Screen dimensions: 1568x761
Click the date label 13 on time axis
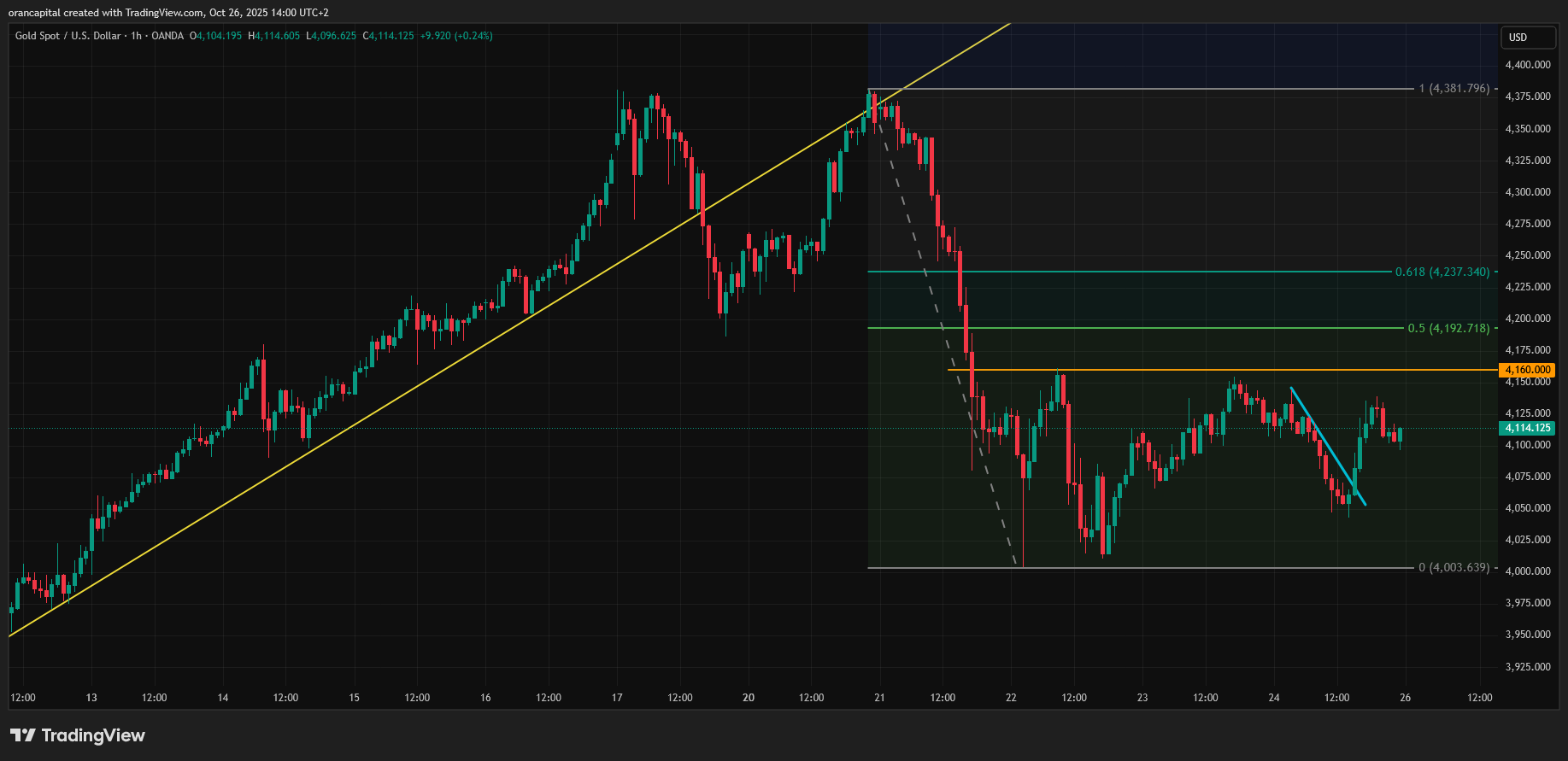(91, 698)
